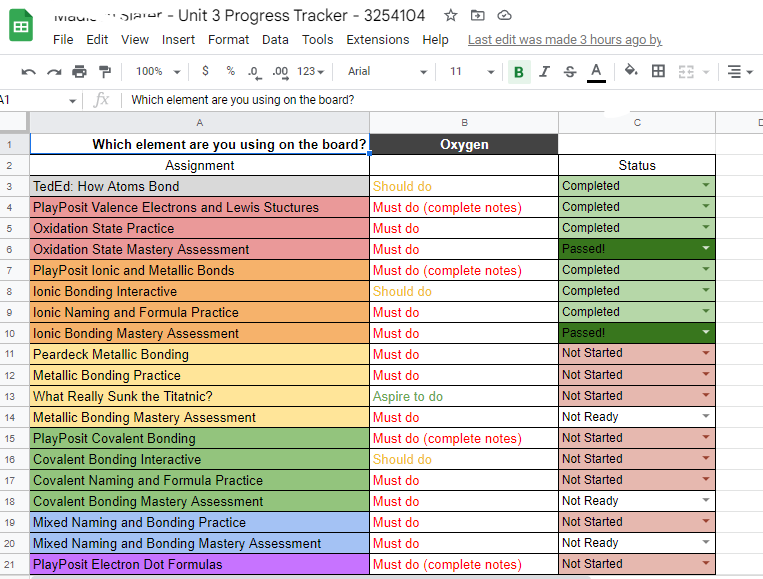Open status dropdown for Metallic Bonding Mastery Assessment
Screen dimensions: 763x579
[x=706, y=416]
